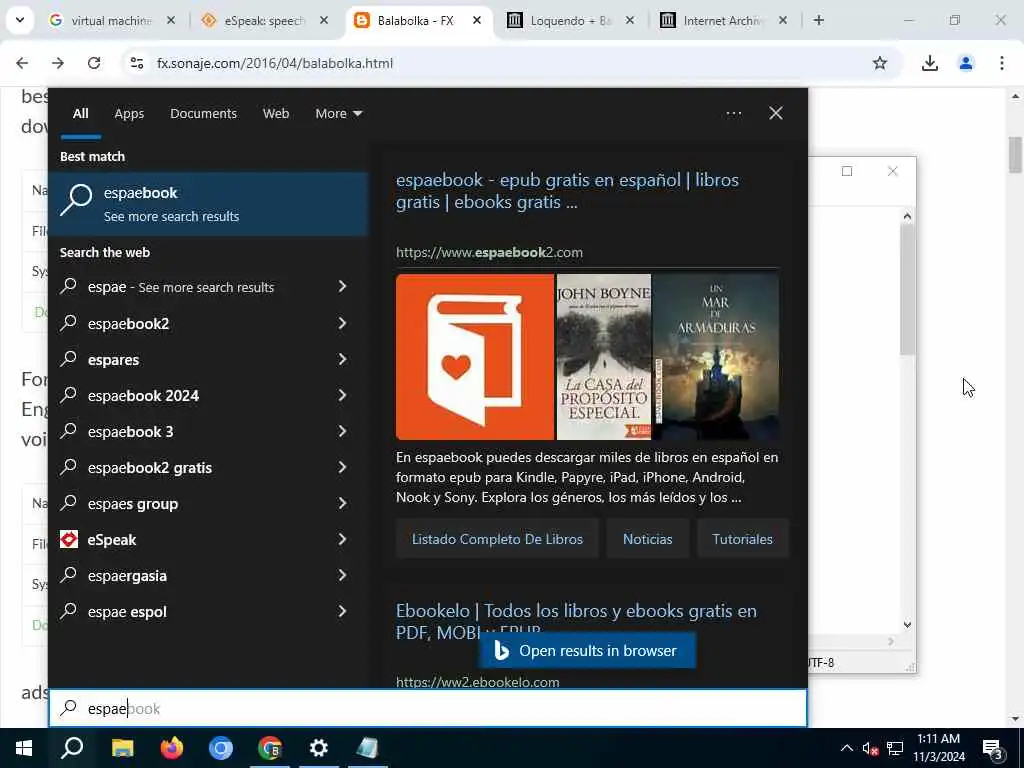Show hidden system tray icons
The height and width of the screenshot is (768, 1024).
[x=846, y=748]
